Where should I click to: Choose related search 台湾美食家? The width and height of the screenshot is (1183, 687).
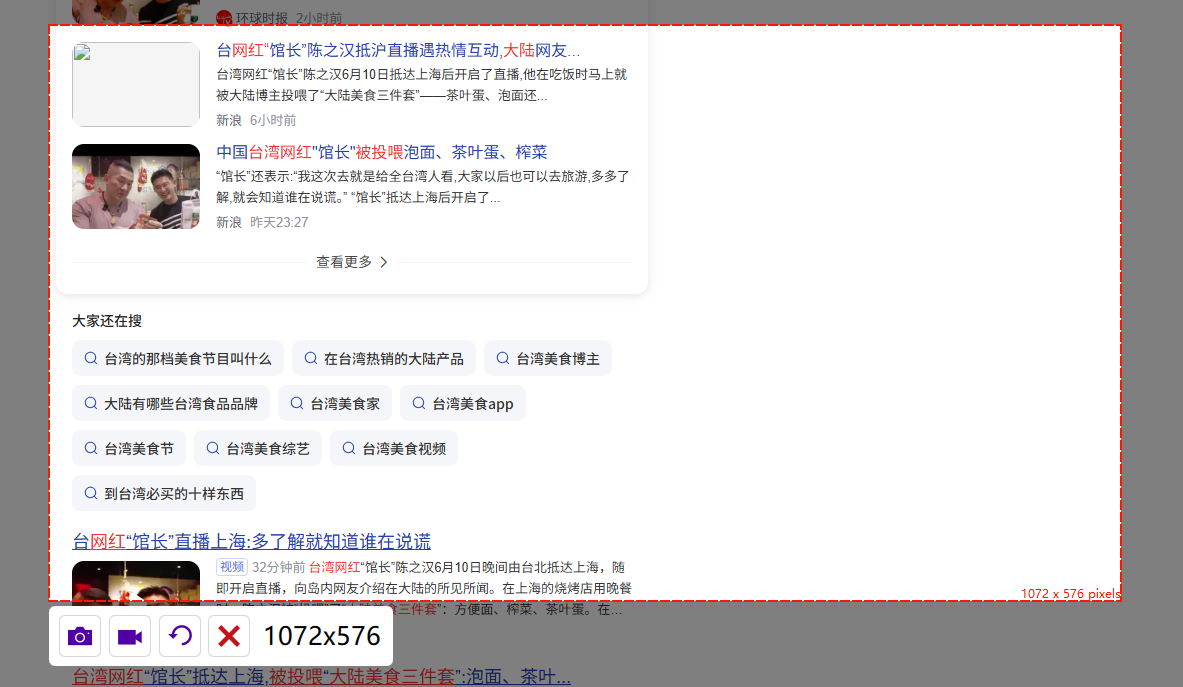(x=335, y=403)
